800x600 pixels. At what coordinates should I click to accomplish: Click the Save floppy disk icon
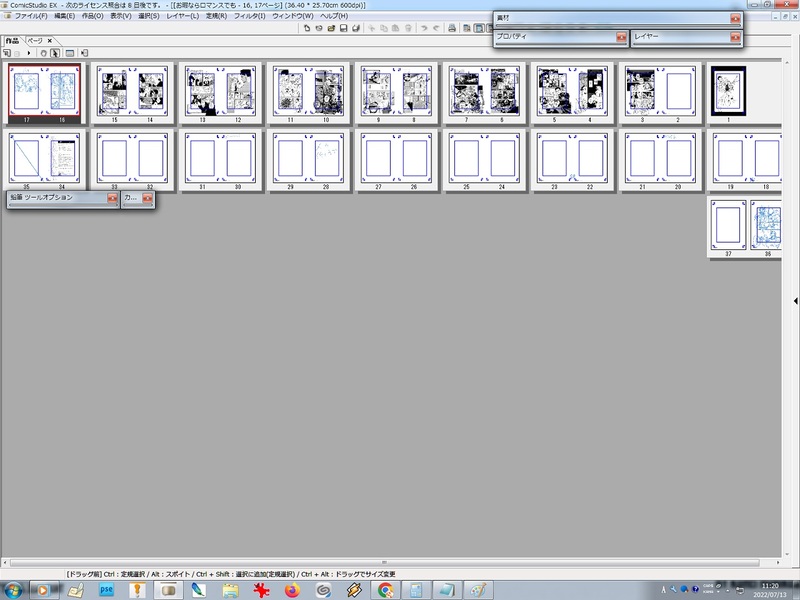click(343, 28)
